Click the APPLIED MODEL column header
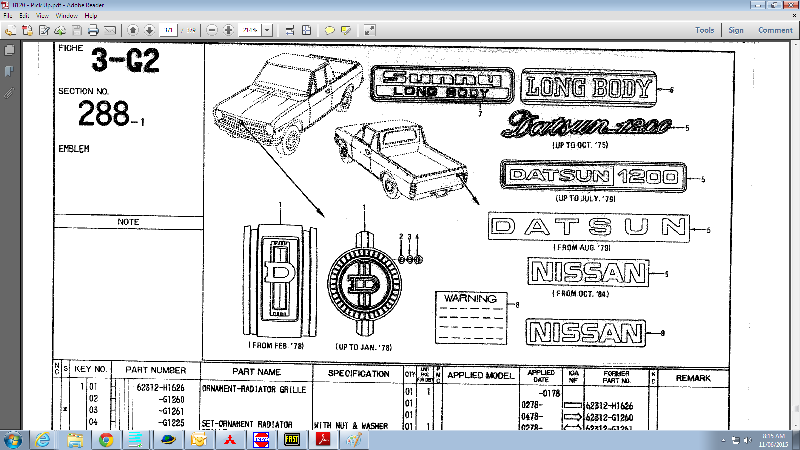 (x=481, y=376)
